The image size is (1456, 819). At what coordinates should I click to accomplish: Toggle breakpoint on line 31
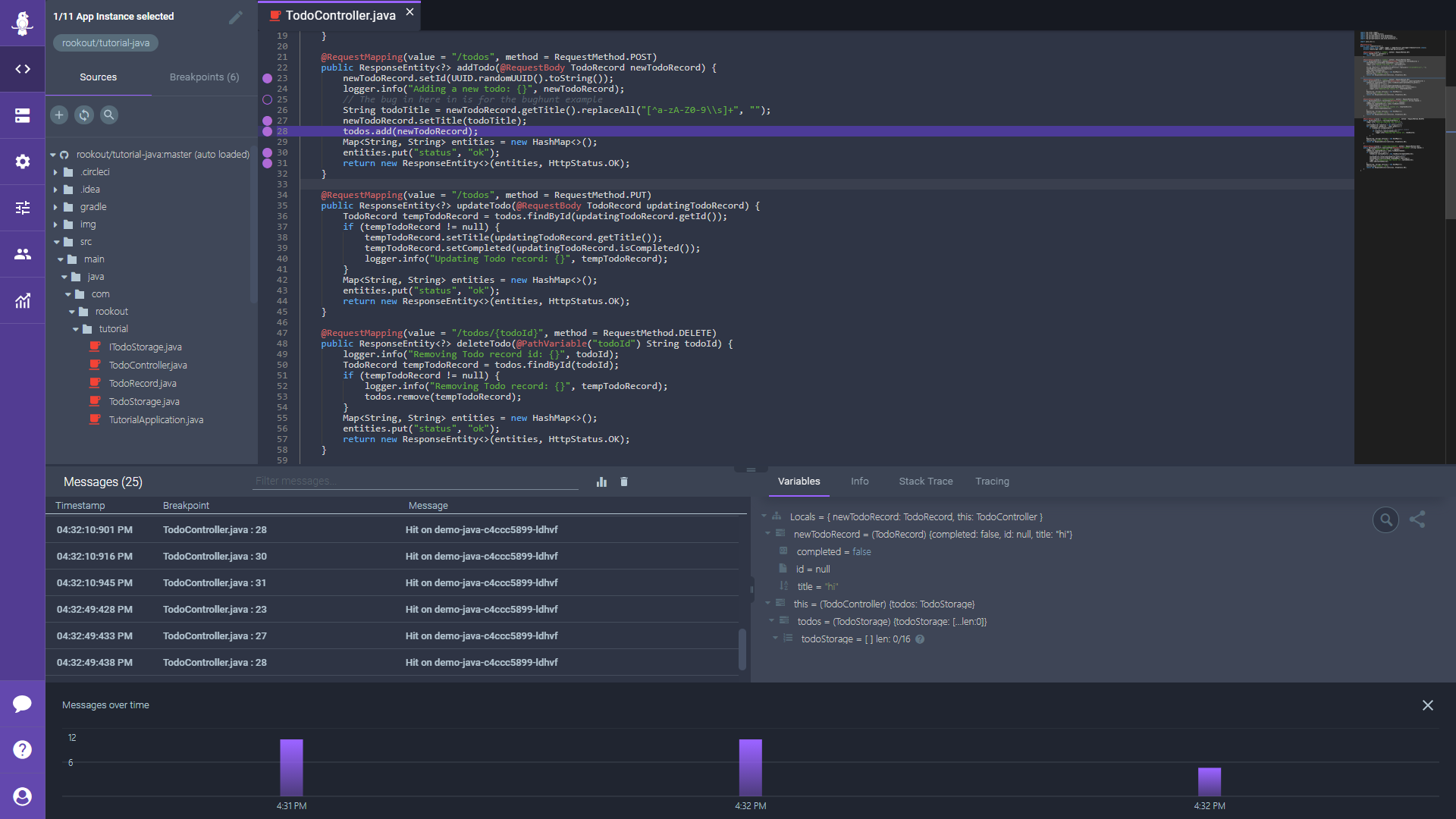[x=267, y=163]
